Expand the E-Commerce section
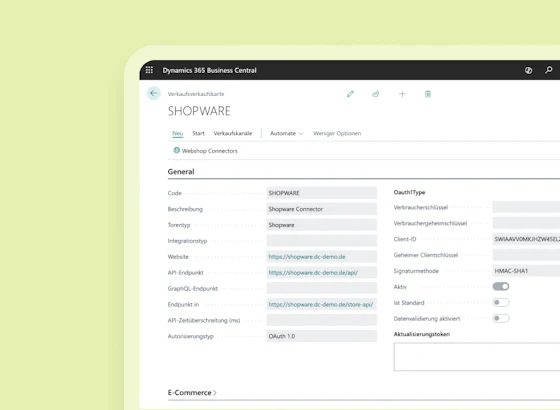 coord(192,392)
